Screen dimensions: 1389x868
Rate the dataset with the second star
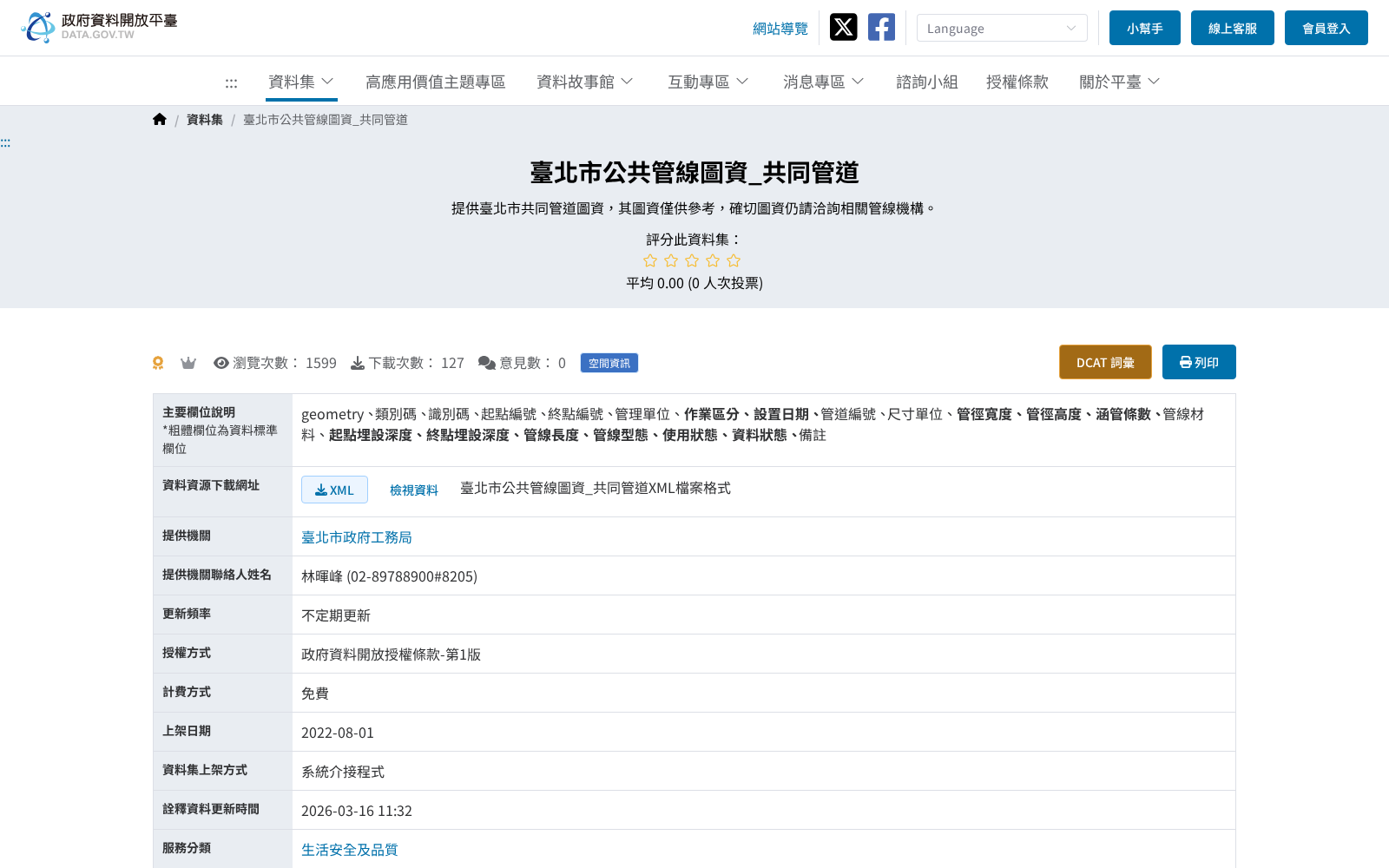tap(671, 260)
